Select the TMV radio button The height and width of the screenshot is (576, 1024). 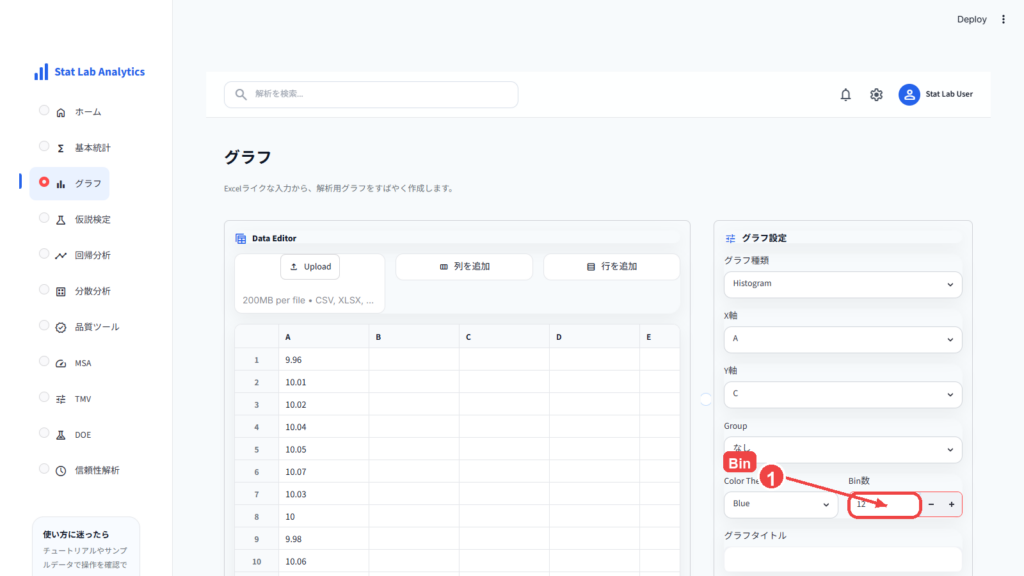[44, 397]
